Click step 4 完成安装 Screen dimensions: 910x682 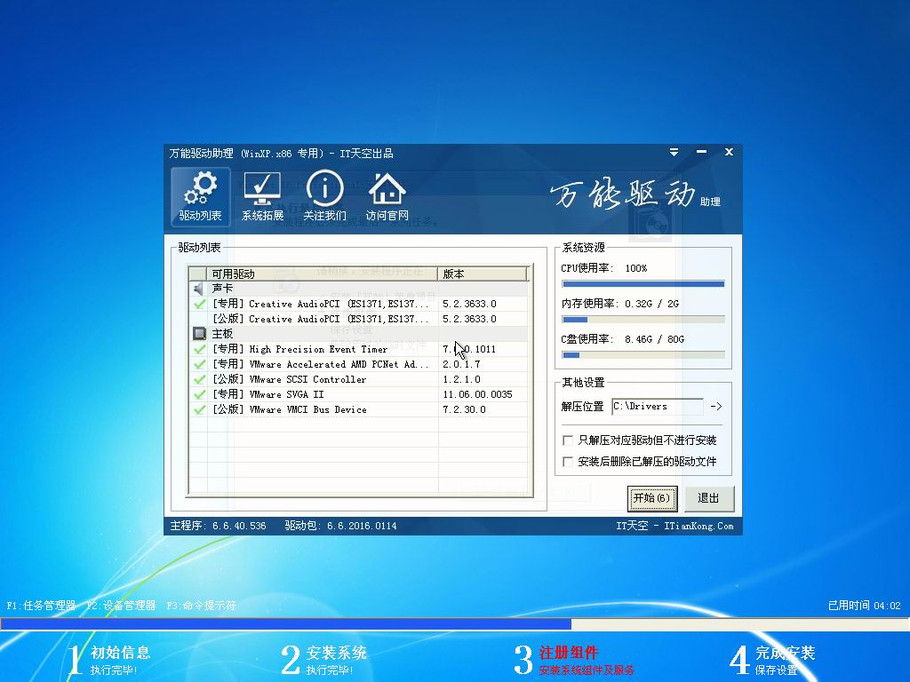click(x=772, y=660)
